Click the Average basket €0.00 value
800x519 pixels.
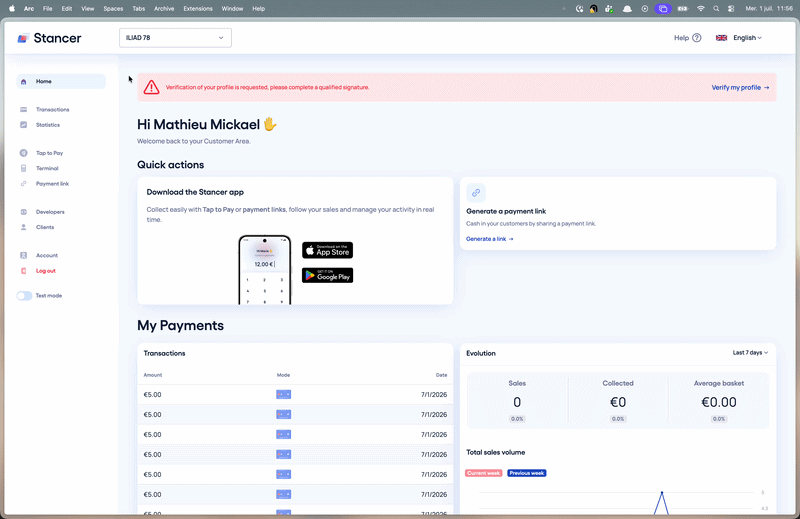click(719, 402)
